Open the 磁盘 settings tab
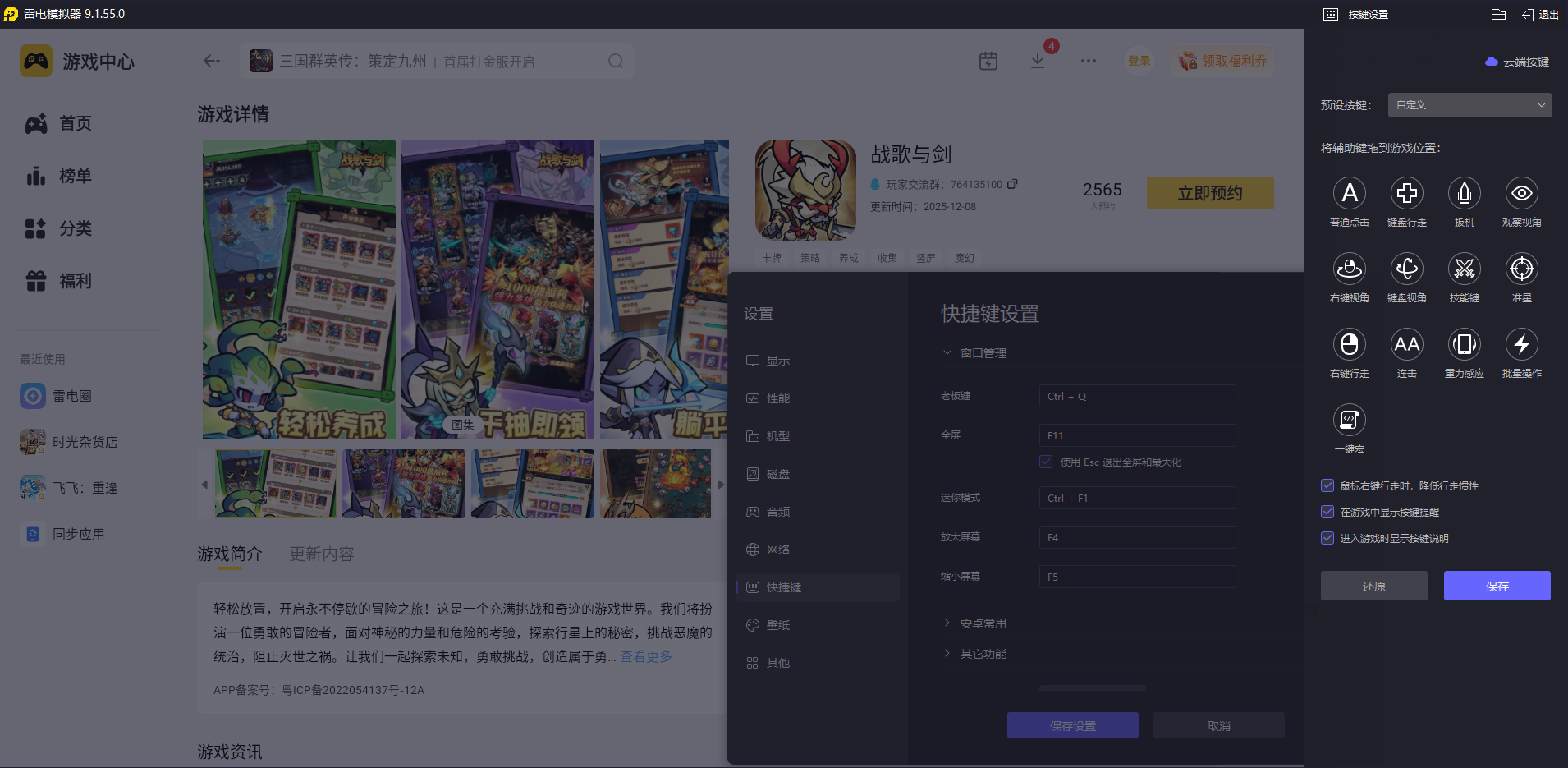1568x768 pixels. (818, 474)
